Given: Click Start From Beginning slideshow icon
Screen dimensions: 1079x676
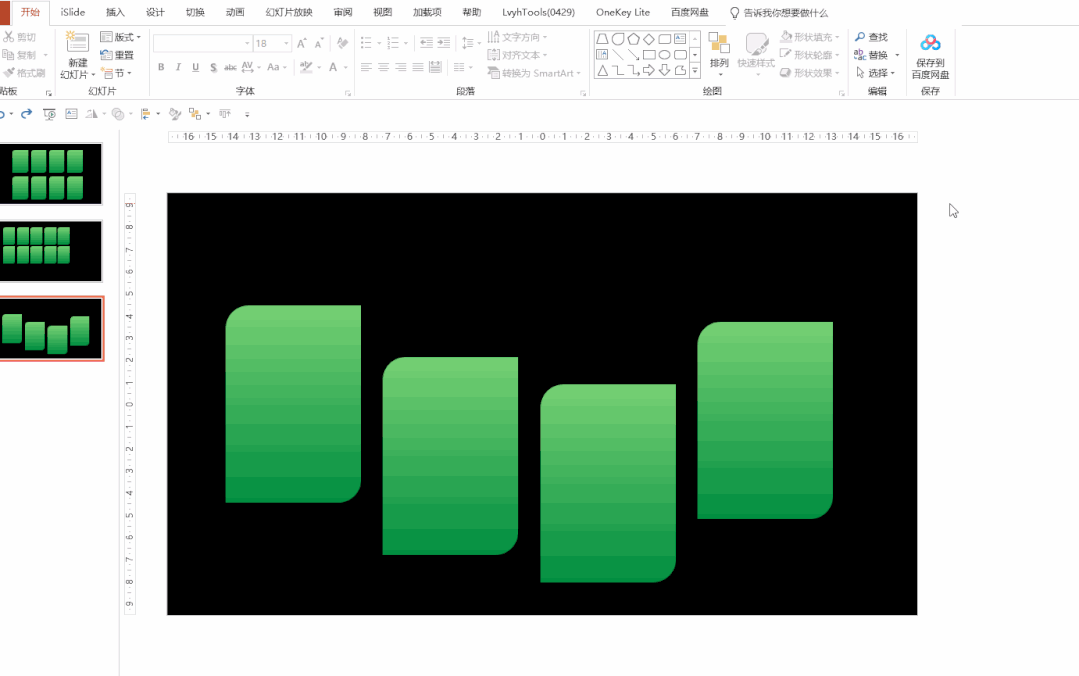Looking at the screenshot, I should [x=49, y=114].
